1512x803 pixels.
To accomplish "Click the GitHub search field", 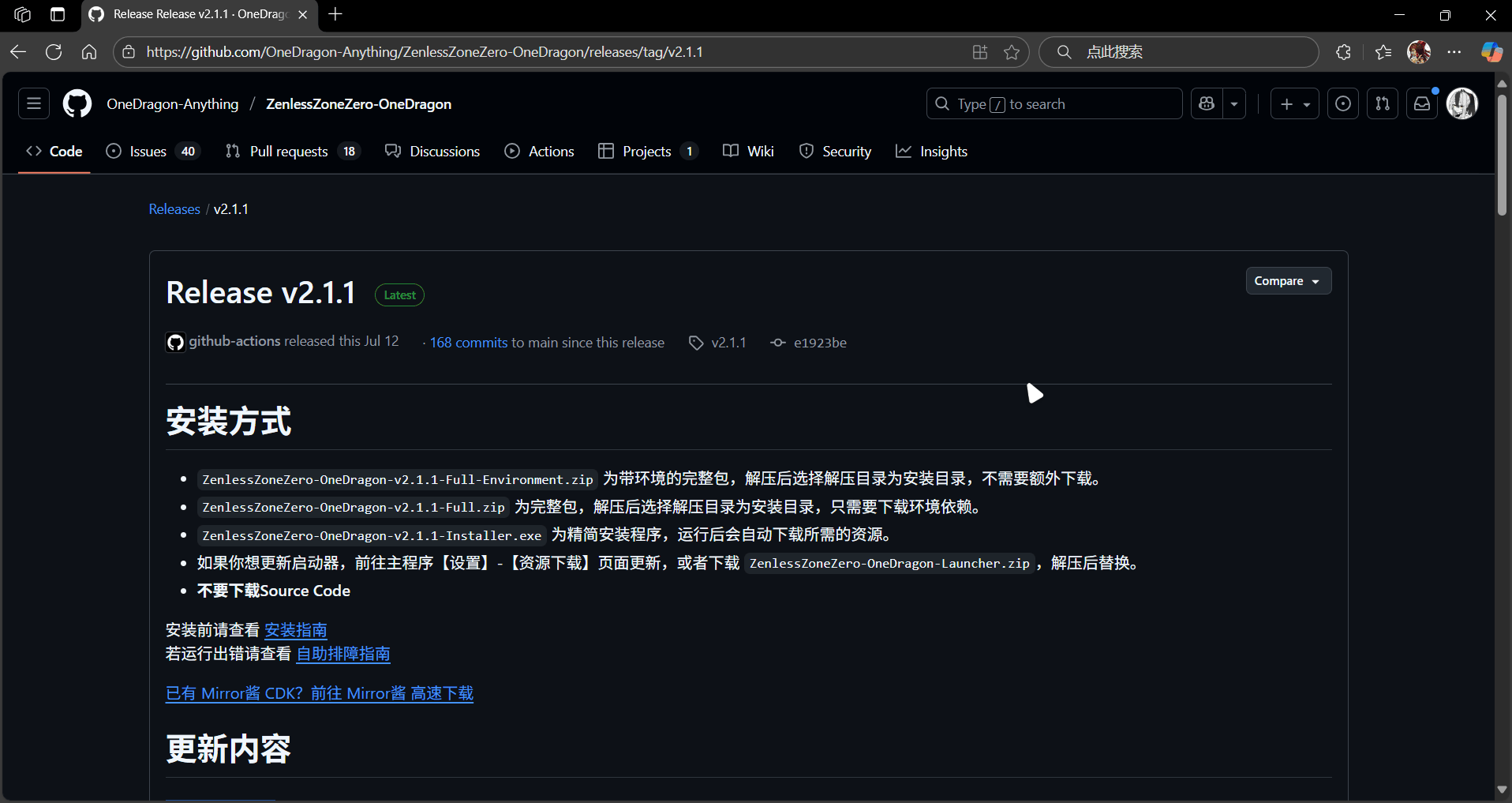I will pos(1054,103).
